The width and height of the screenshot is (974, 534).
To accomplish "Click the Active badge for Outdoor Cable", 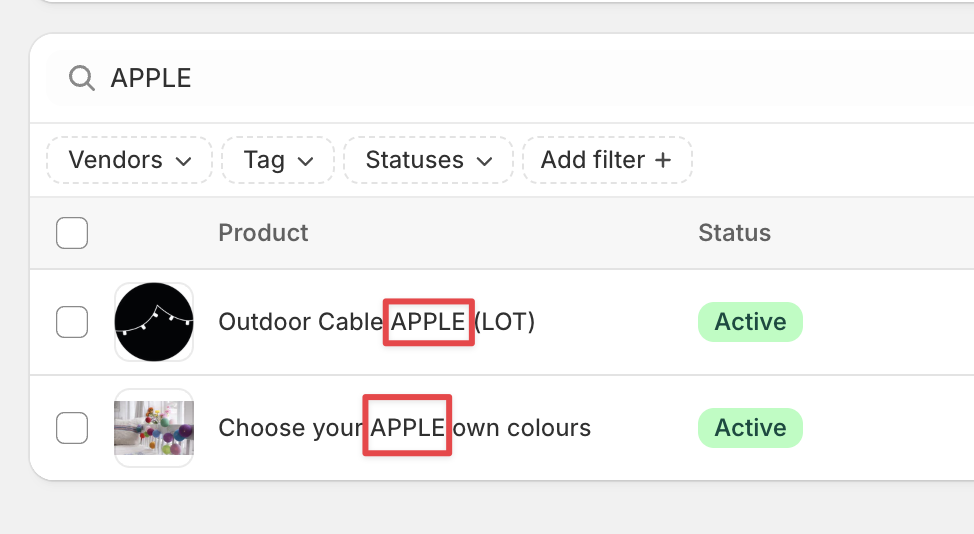I will pos(750,322).
